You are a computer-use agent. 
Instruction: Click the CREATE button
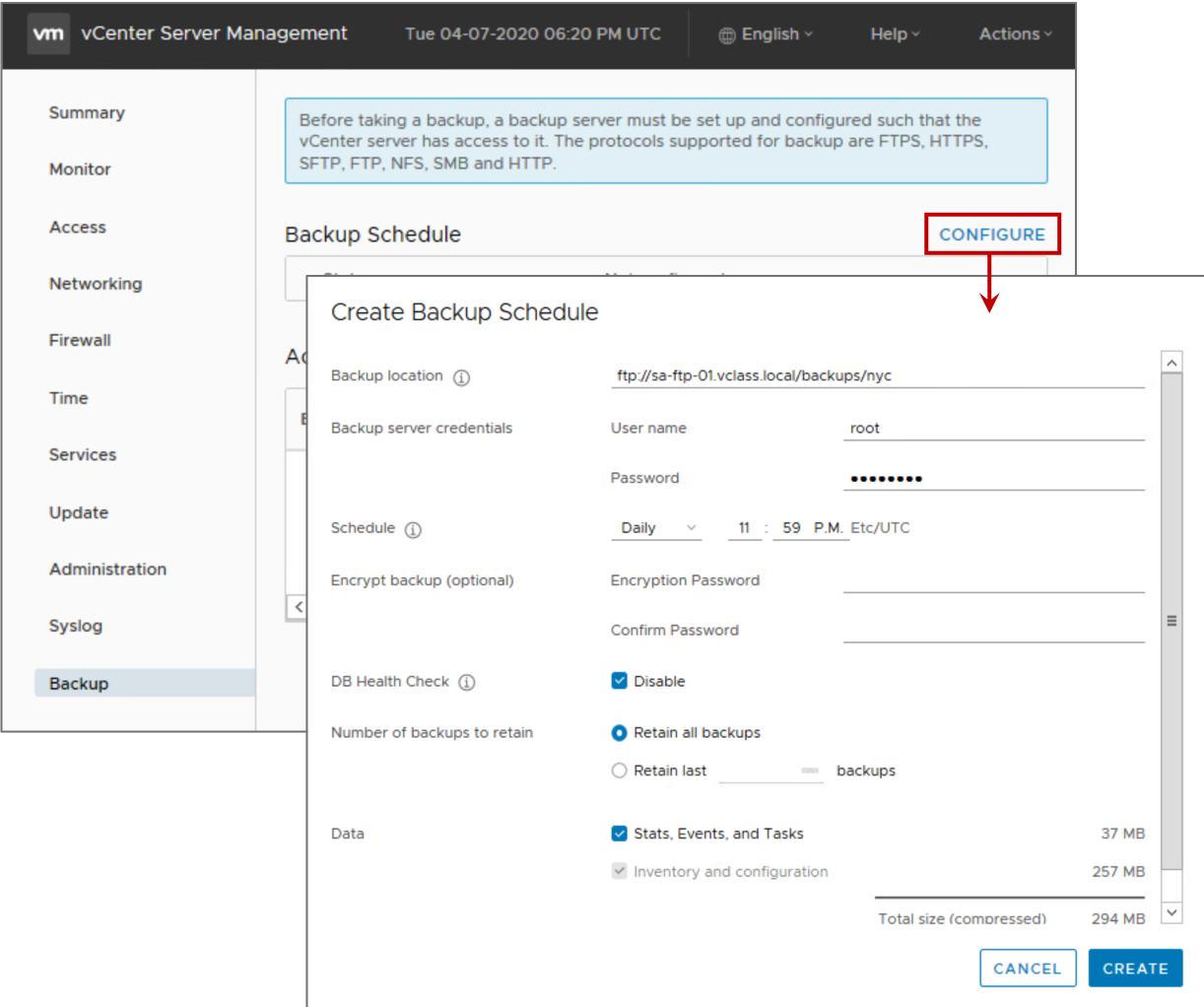tap(1135, 969)
